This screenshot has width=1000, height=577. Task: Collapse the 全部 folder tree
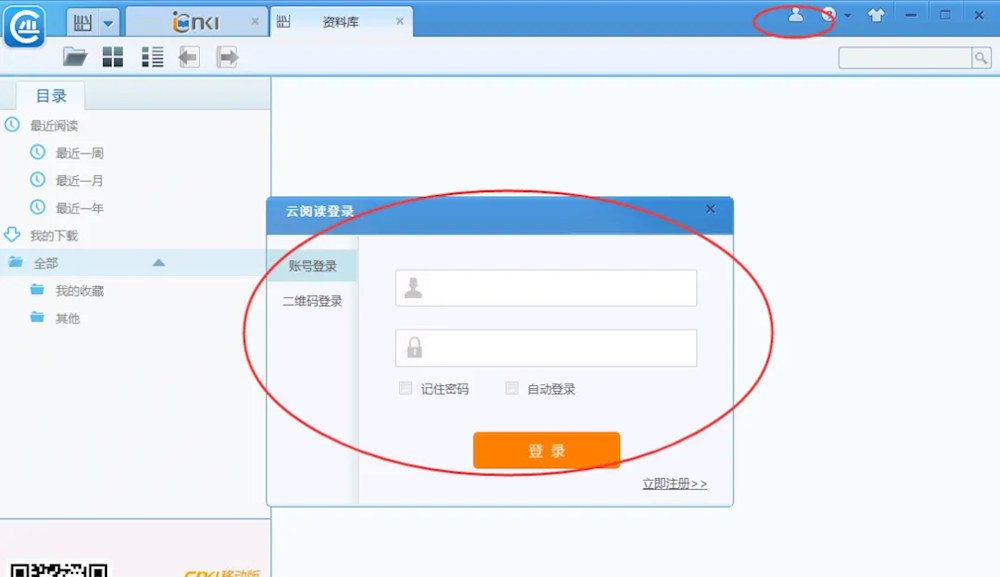[158, 263]
